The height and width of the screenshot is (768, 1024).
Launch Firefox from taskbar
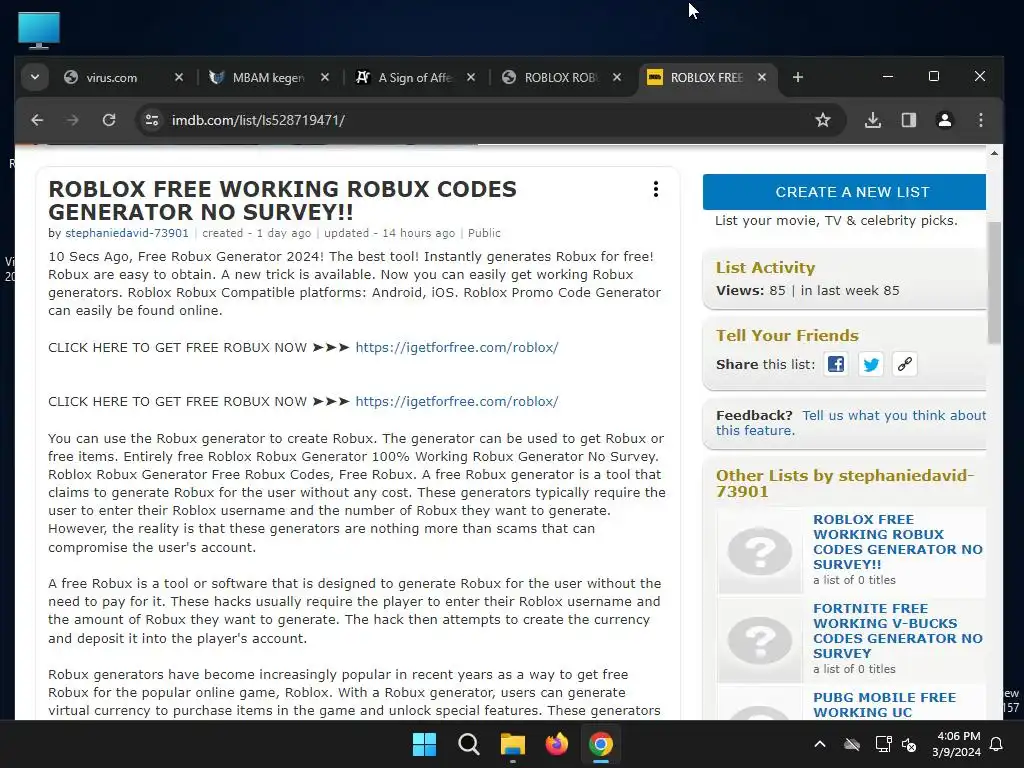(556, 744)
